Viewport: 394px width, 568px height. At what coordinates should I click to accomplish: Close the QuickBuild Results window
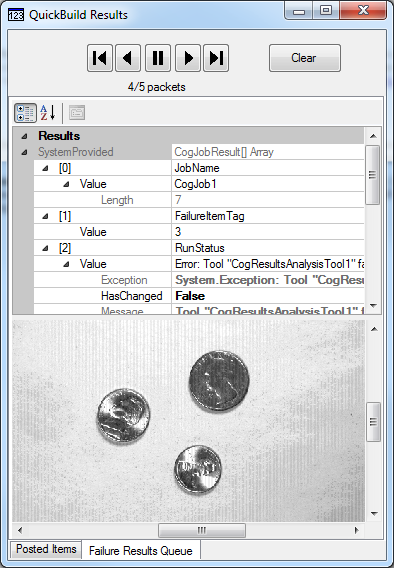pos(363,11)
